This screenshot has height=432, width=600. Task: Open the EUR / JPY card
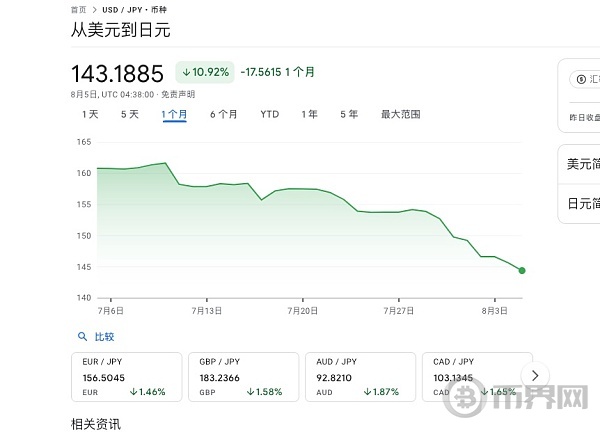click(126, 377)
